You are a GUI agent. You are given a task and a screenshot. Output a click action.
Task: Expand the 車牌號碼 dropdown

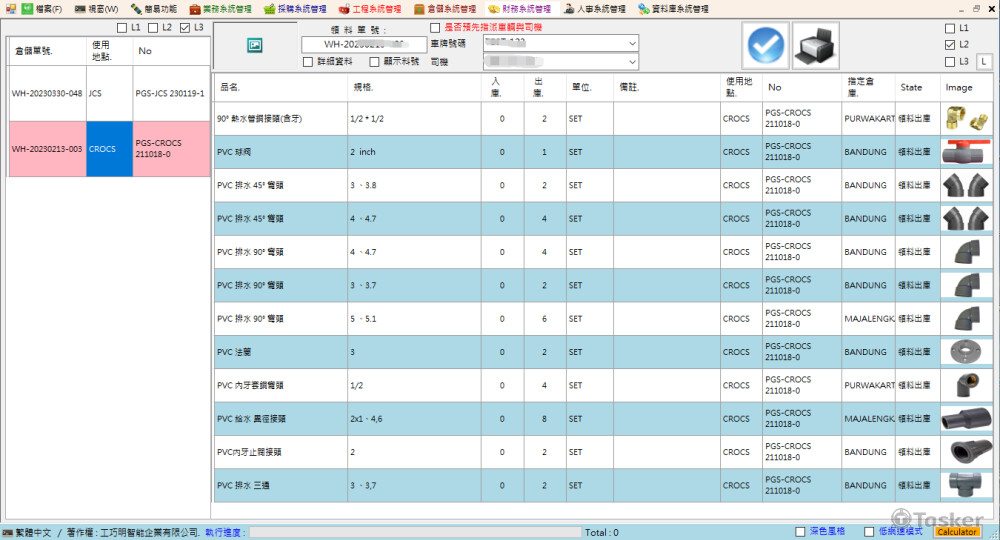click(x=632, y=44)
